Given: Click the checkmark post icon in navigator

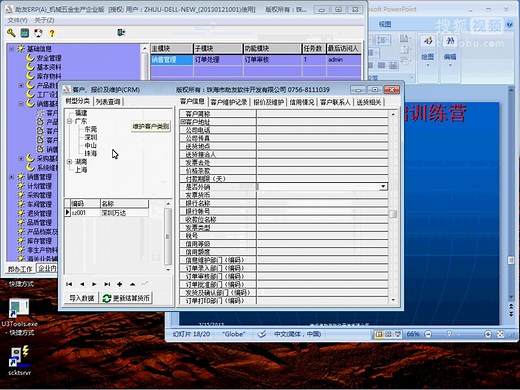Looking at the screenshot, I should pos(145,284).
